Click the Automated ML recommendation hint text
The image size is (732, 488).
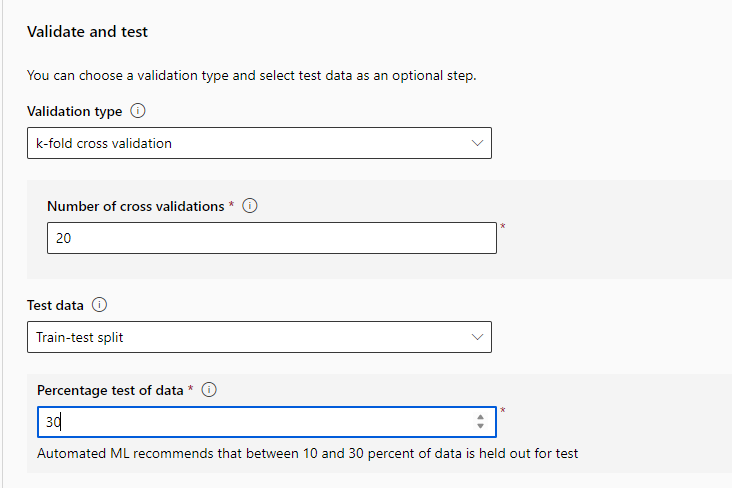tap(307, 453)
